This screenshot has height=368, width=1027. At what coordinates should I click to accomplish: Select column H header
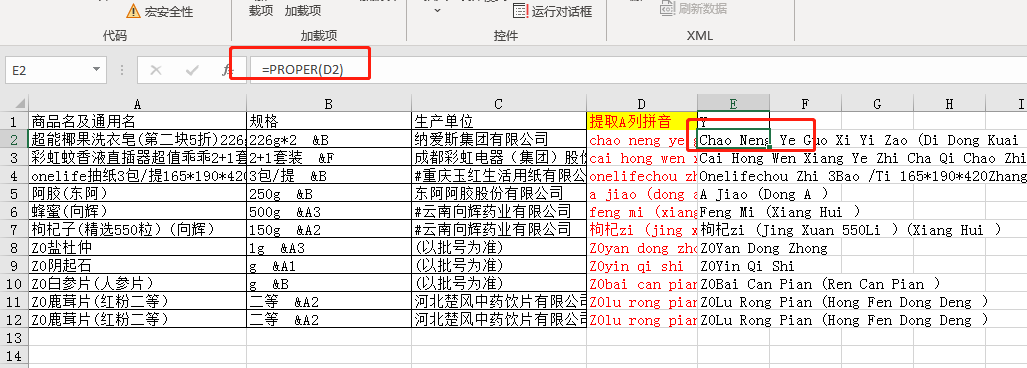click(x=950, y=103)
